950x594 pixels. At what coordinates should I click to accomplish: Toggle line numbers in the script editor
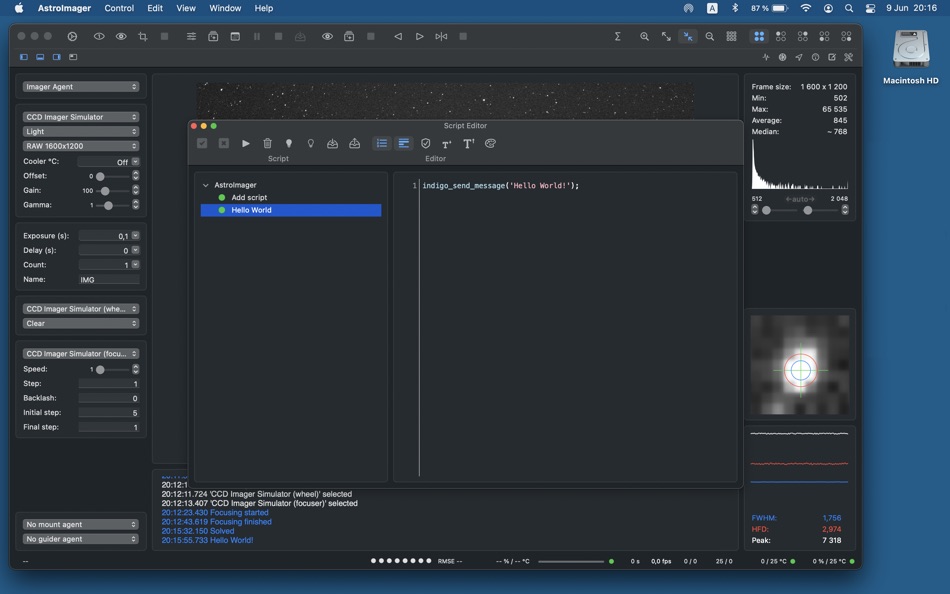[381, 143]
